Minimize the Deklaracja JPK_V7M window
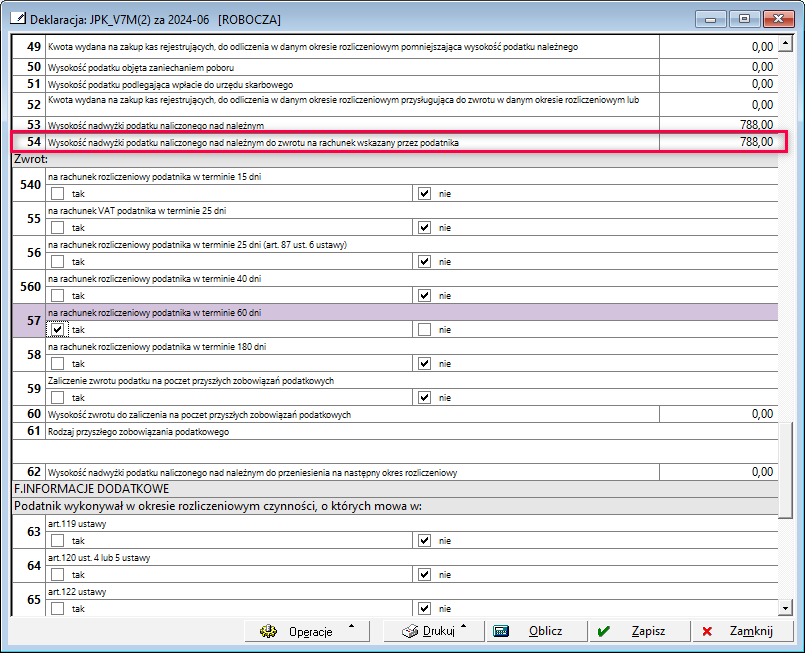 coord(711,19)
